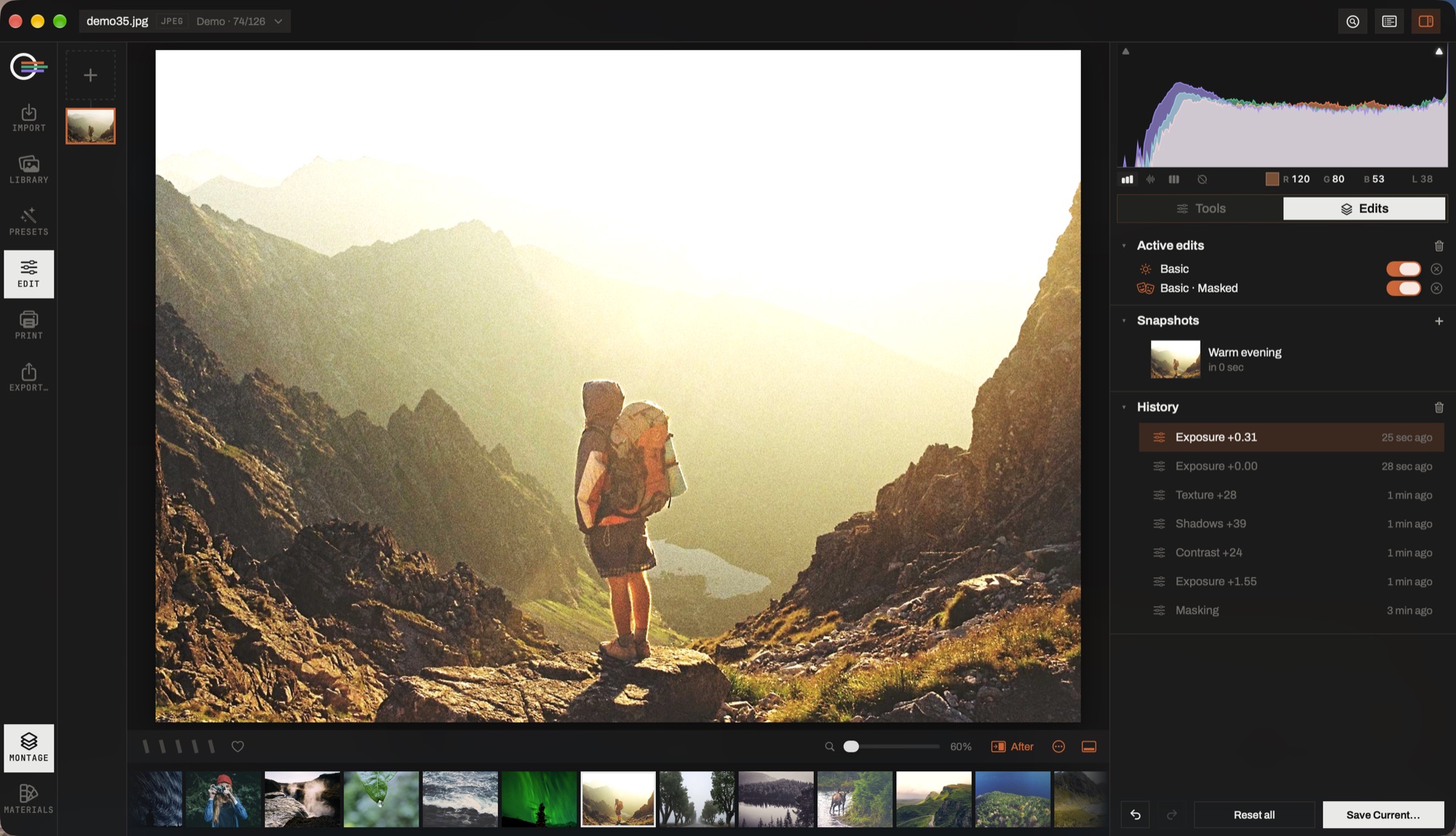Switch to the Edits tab
Viewport: 1456px width, 836px height.
point(1364,209)
